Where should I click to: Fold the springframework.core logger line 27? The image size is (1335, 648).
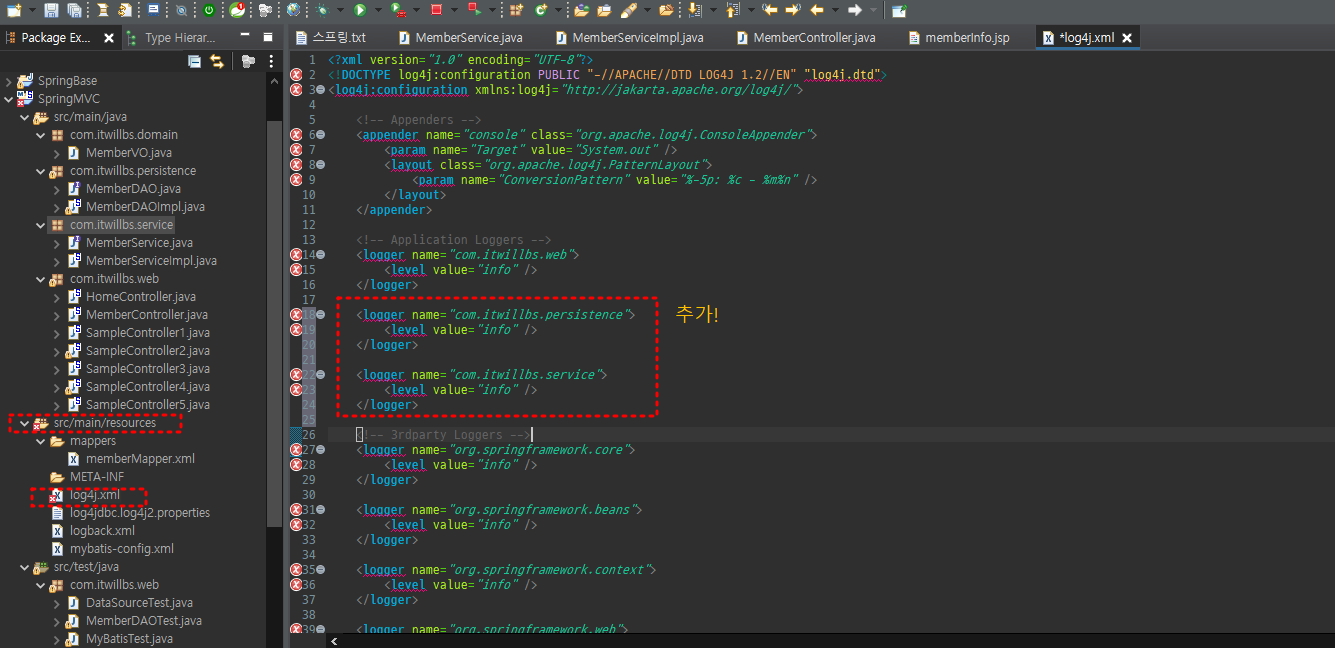coord(322,450)
